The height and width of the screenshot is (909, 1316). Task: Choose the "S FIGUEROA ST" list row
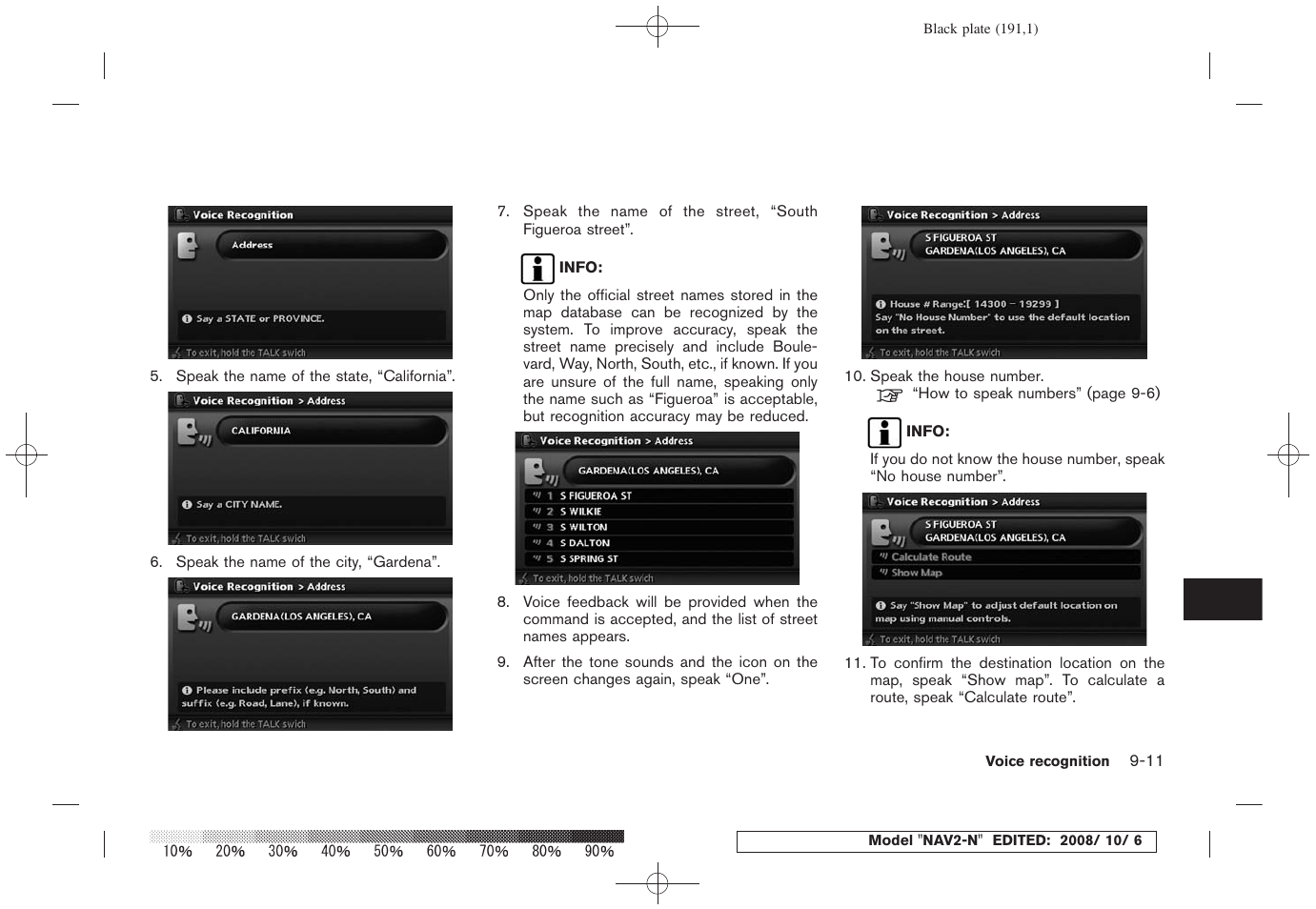tap(659, 495)
